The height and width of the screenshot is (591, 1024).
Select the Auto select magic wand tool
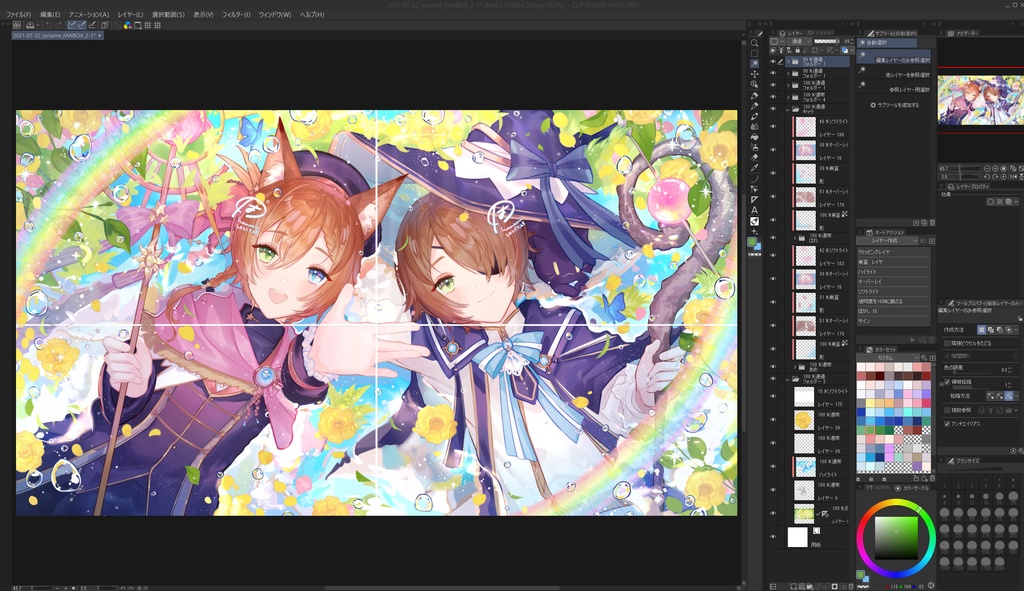tap(754, 64)
